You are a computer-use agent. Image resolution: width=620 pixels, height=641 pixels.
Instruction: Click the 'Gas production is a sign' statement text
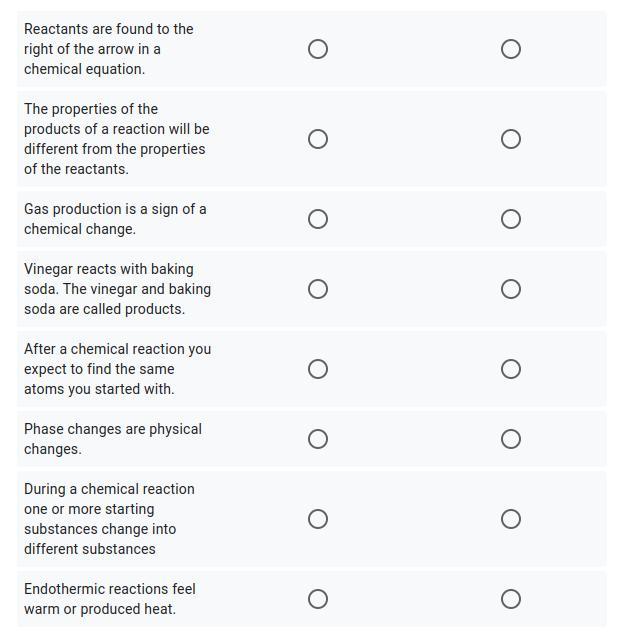point(115,219)
